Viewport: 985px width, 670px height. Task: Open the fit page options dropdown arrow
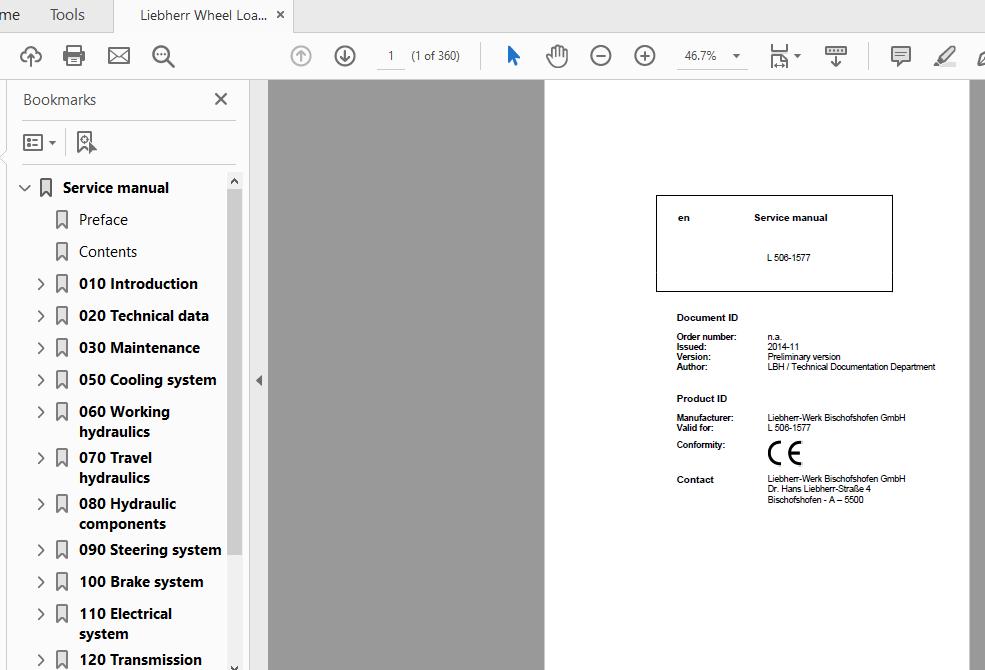pyautogui.click(x=798, y=56)
